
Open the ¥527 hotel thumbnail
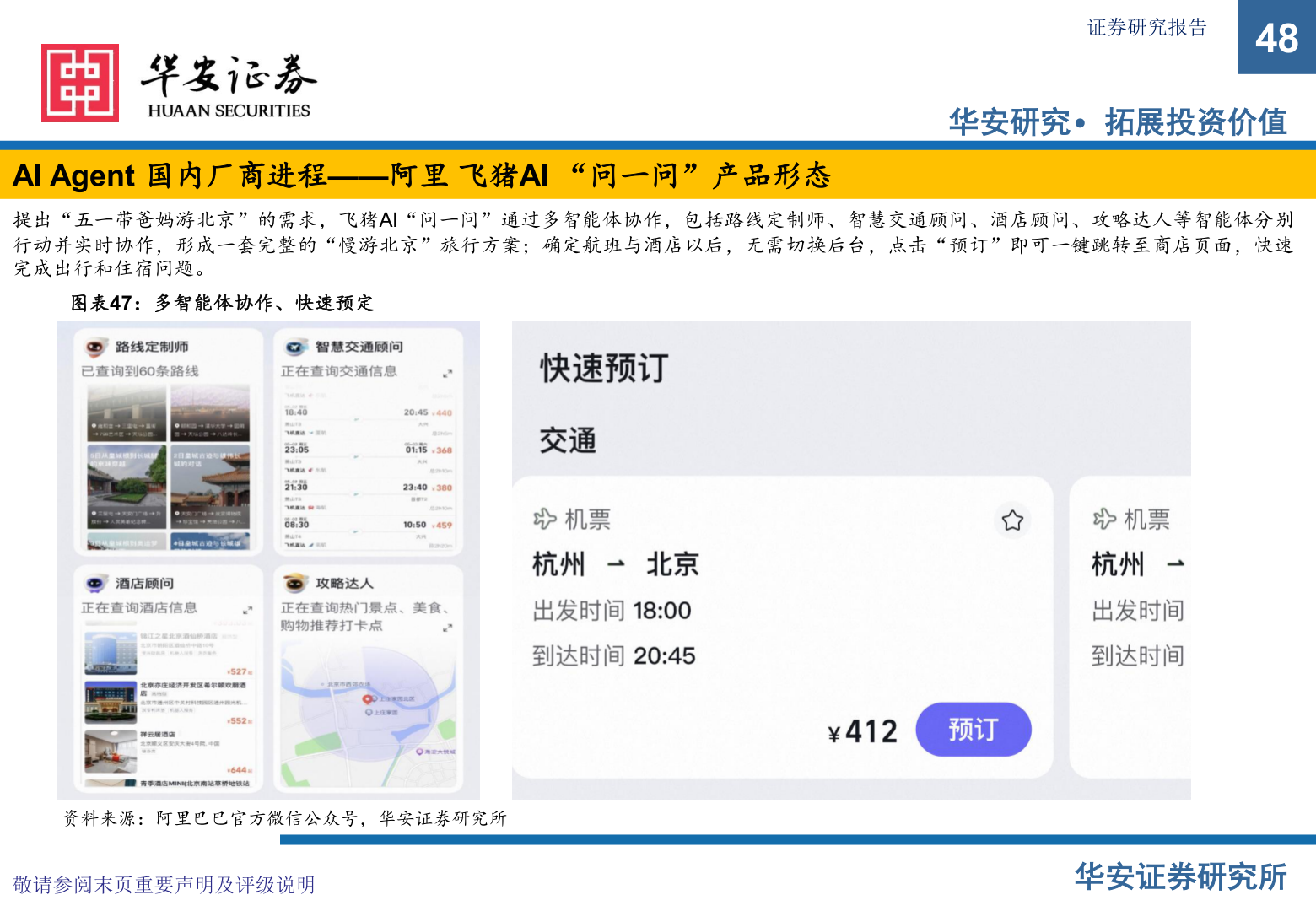pos(111,652)
